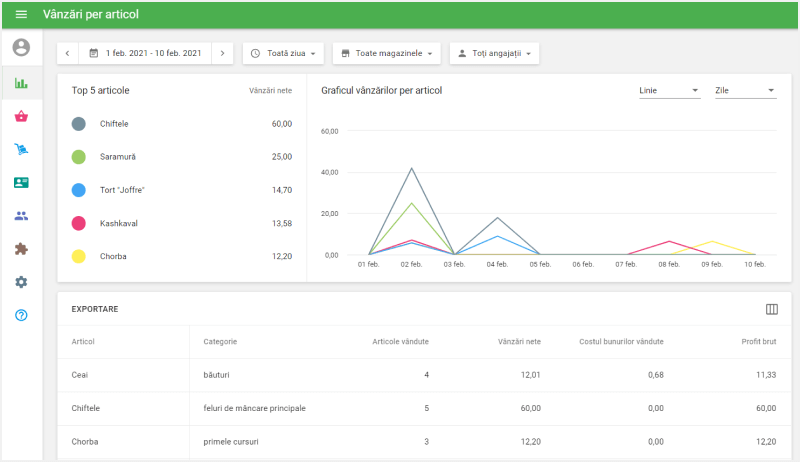Sort by the Profit brut column header
Viewport: 800px width, 462px height.
pos(759,342)
